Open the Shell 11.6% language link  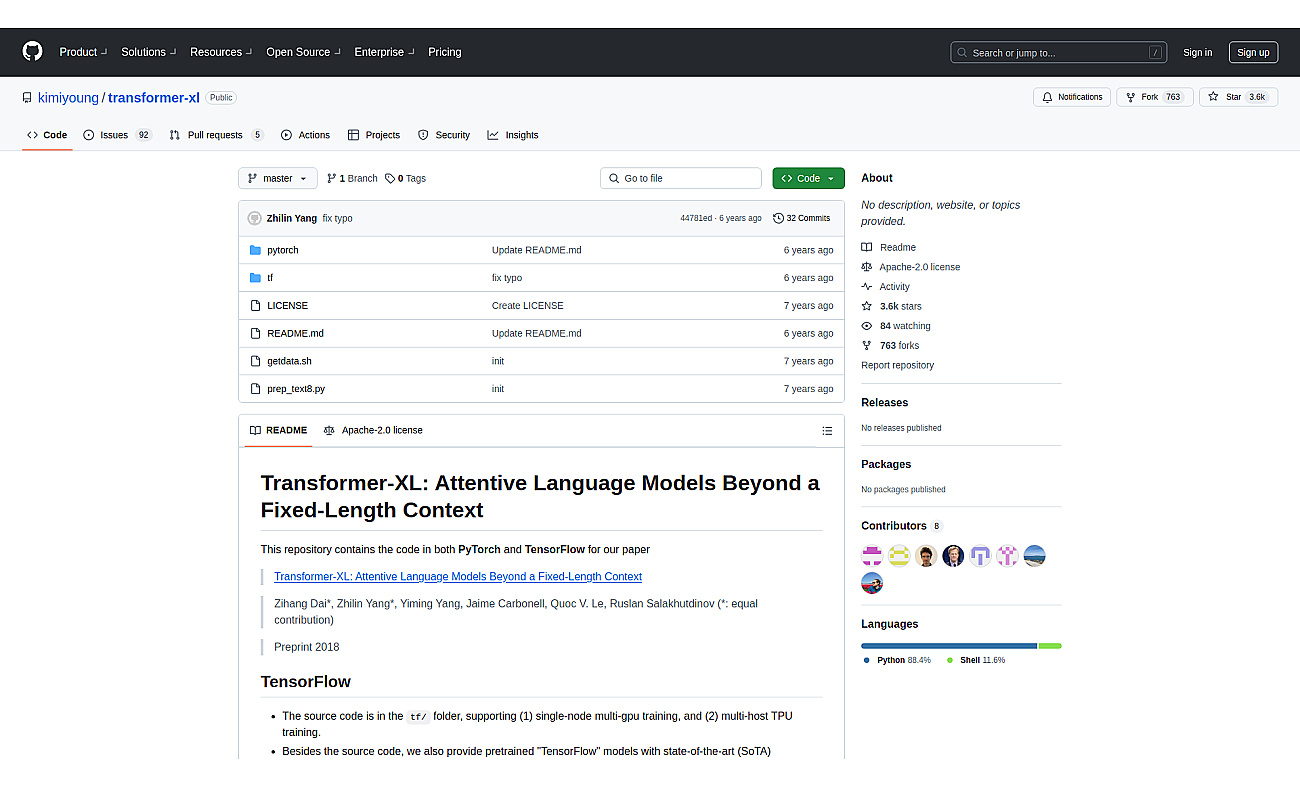coord(976,661)
